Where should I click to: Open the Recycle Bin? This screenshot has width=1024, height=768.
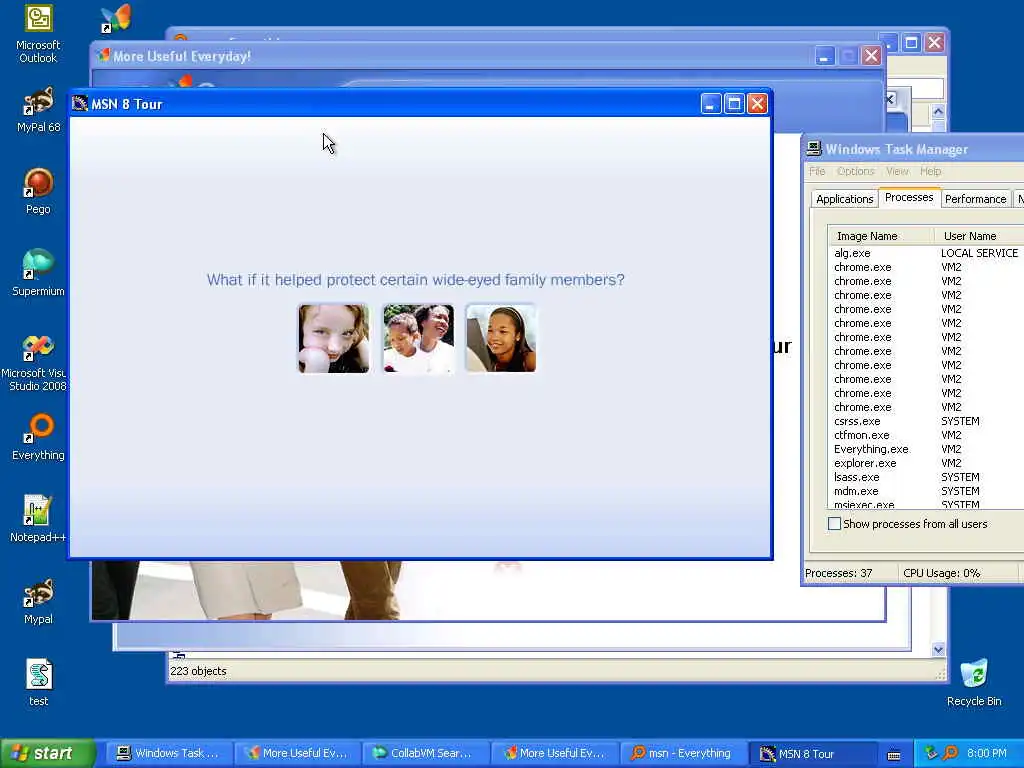974,682
